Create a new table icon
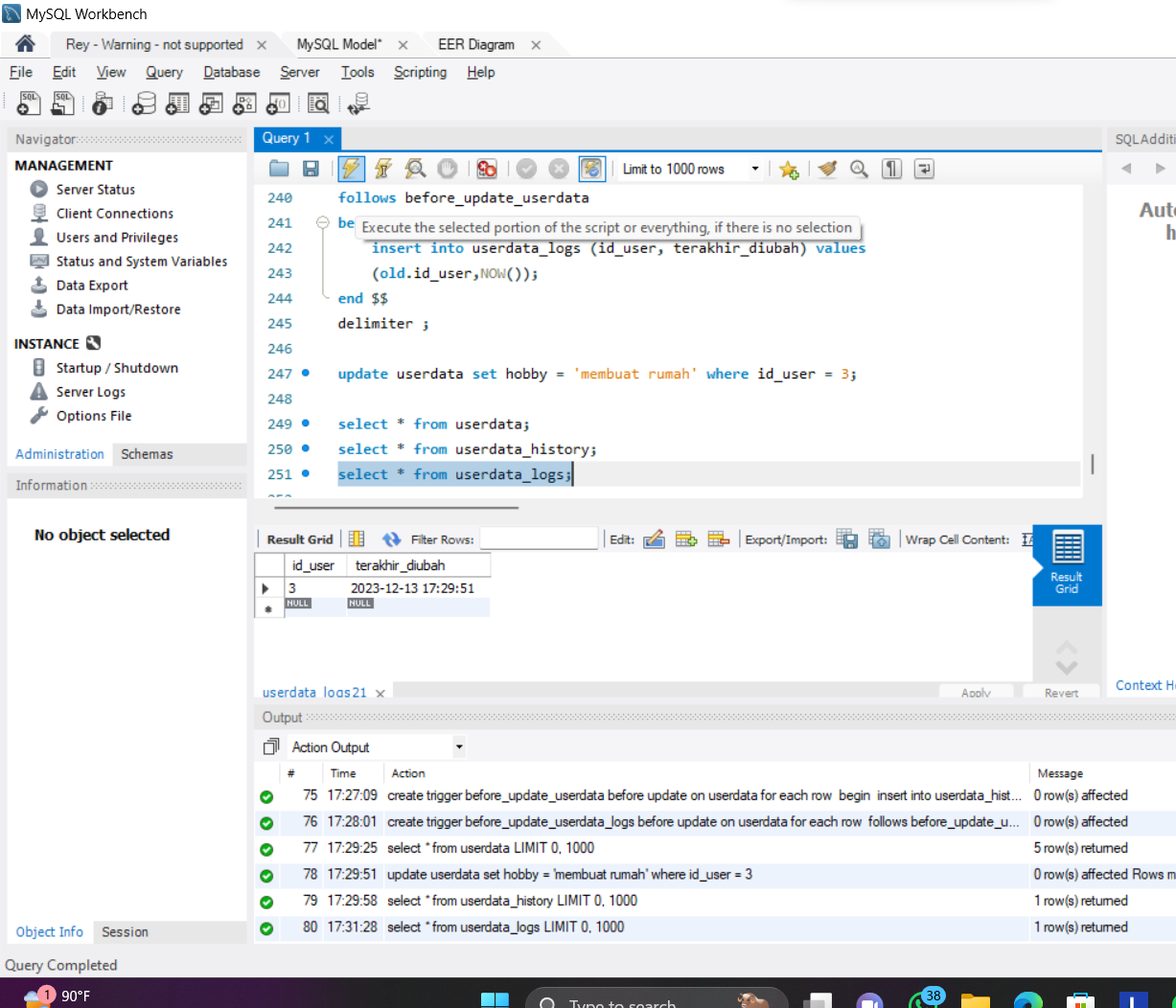 pos(177,103)
